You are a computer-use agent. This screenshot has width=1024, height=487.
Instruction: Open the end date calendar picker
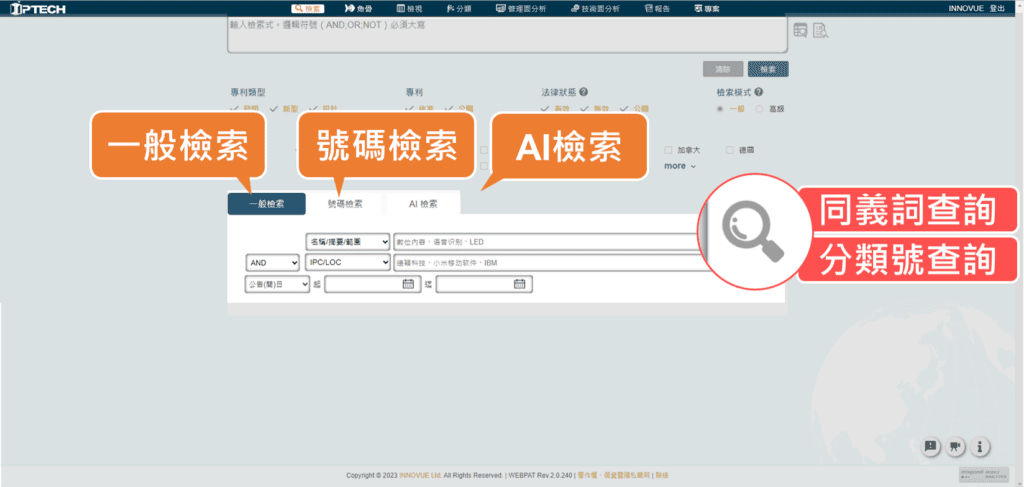[519, 284]
